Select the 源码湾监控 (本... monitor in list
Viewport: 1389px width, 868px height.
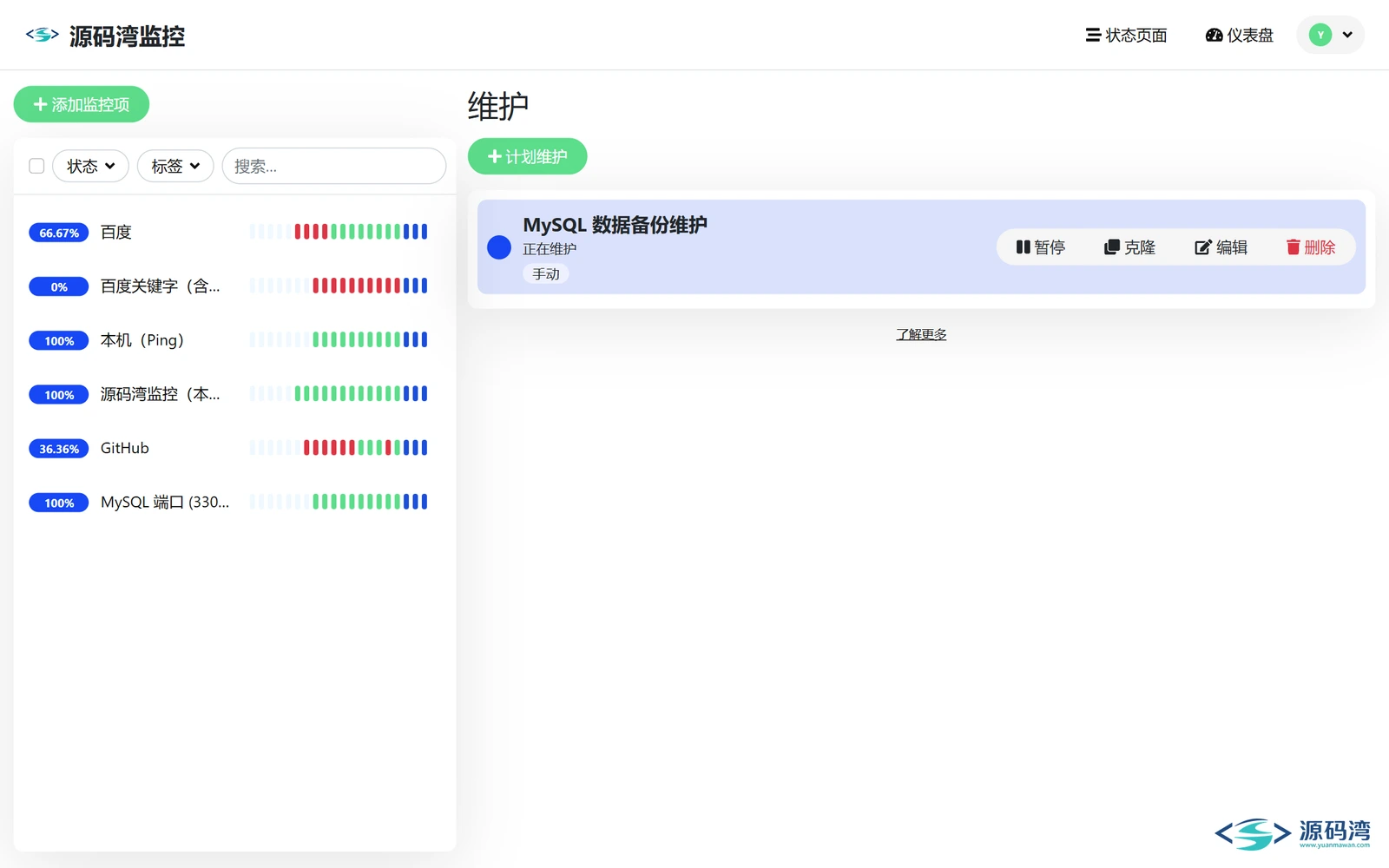coord(234,394)
